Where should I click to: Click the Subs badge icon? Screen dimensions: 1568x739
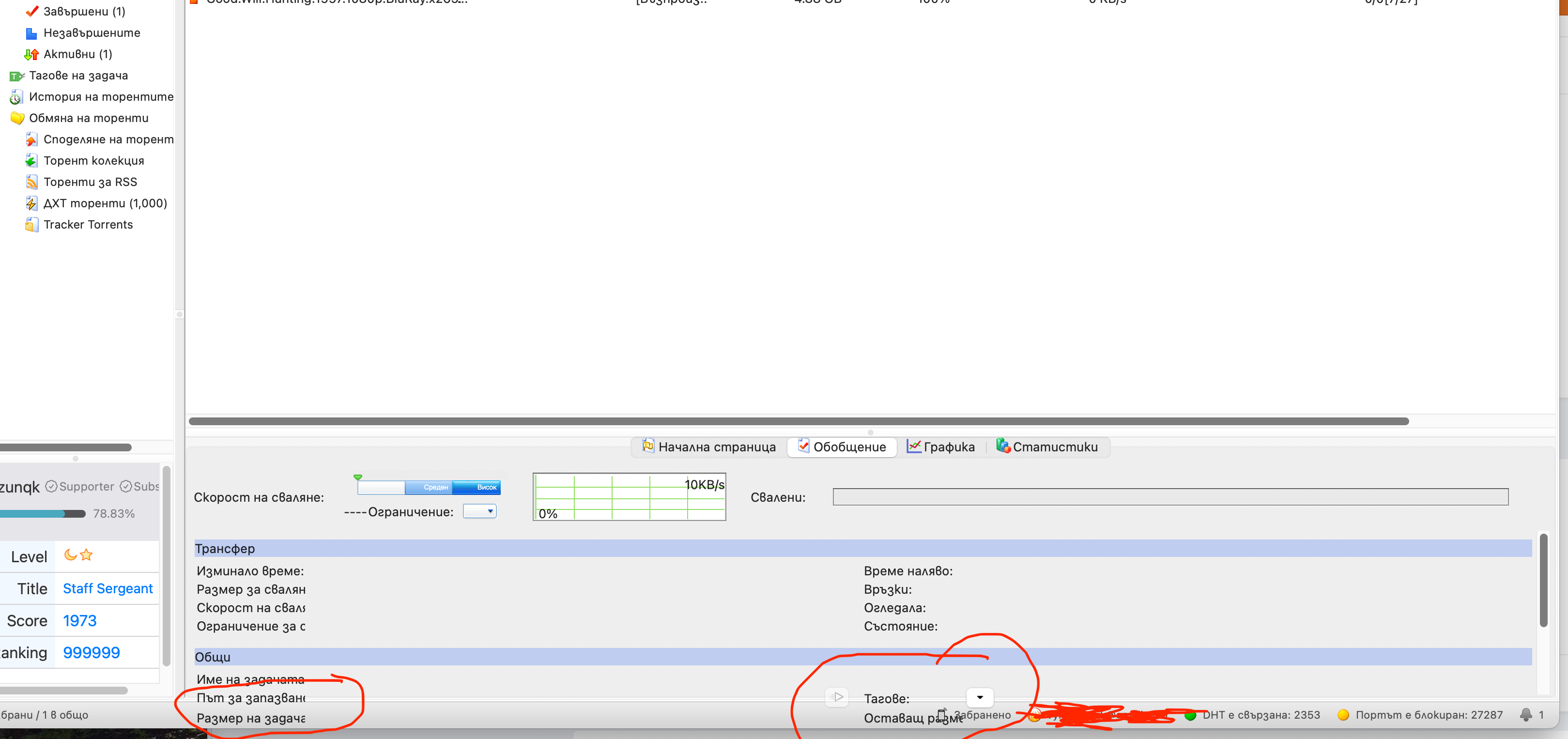[125, 486]
